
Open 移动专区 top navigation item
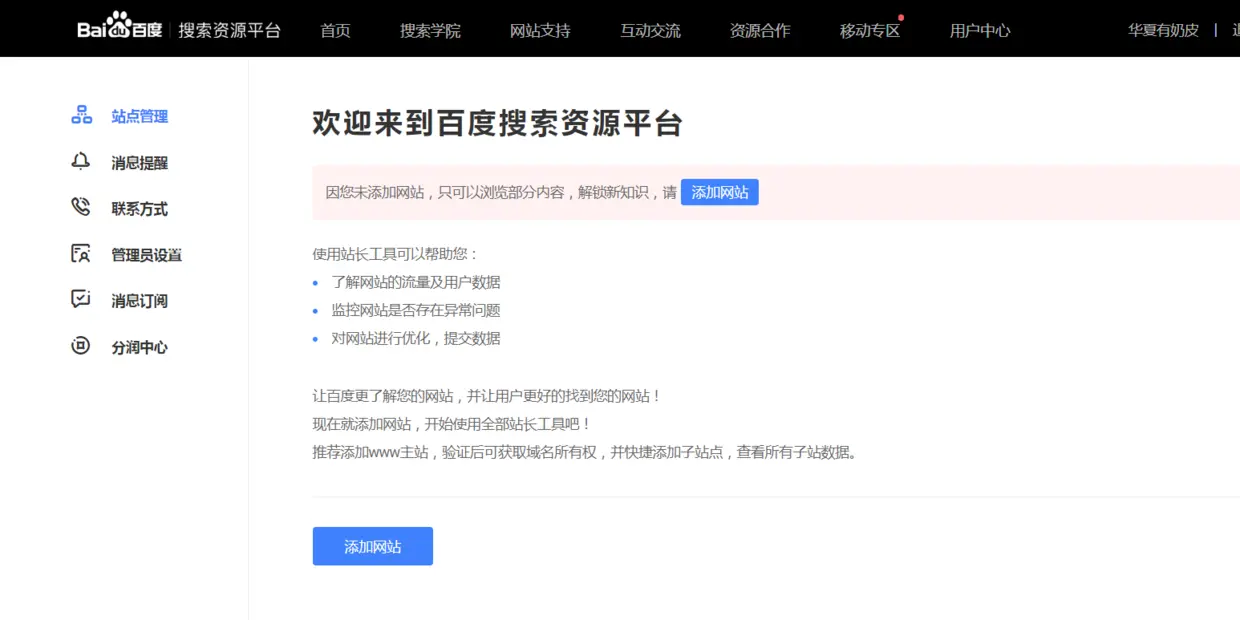[870, 30]
